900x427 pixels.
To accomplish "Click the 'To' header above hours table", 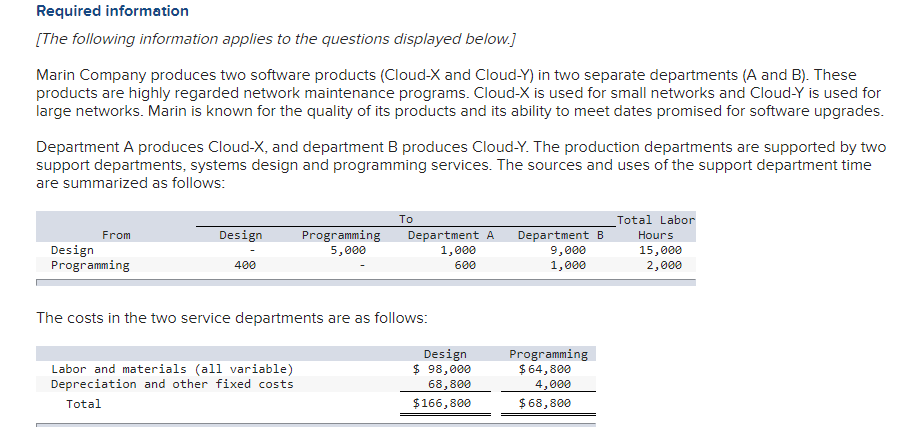I will coord(406,219).
